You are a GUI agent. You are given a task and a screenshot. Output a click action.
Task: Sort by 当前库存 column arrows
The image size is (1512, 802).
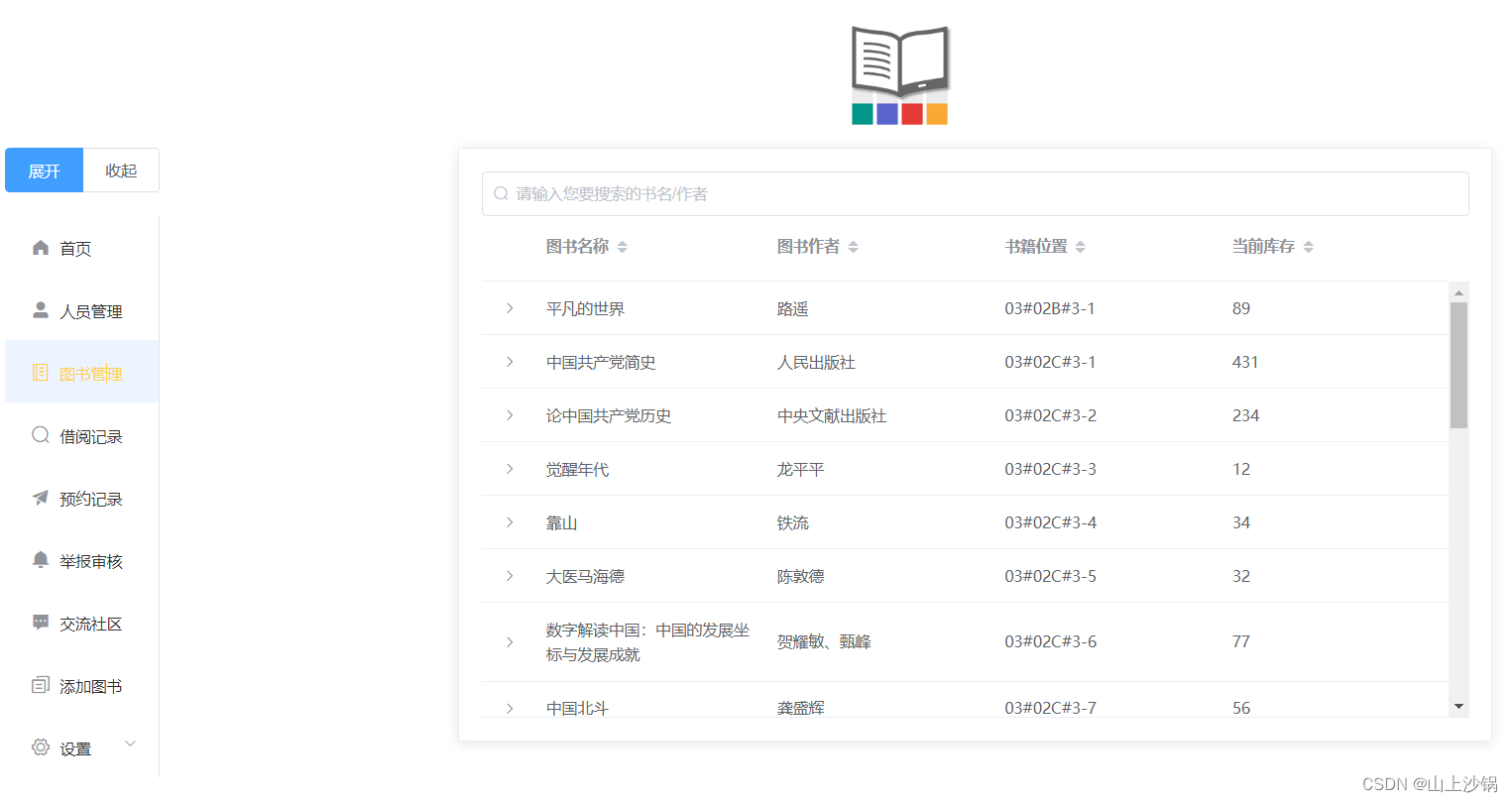point(1309,247)
